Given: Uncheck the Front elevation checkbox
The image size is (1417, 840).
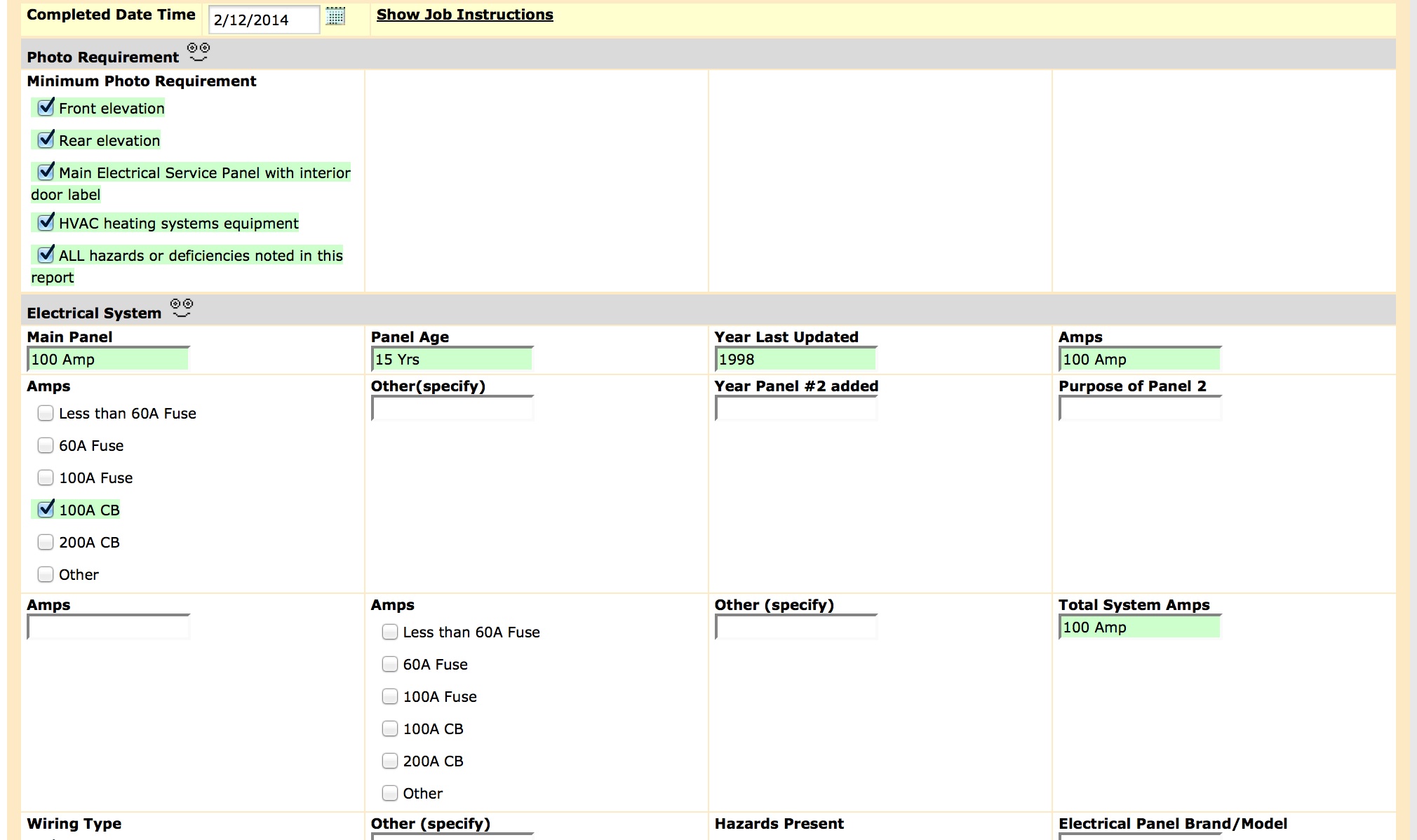Looking at the screenshot, I should [46, 107].
